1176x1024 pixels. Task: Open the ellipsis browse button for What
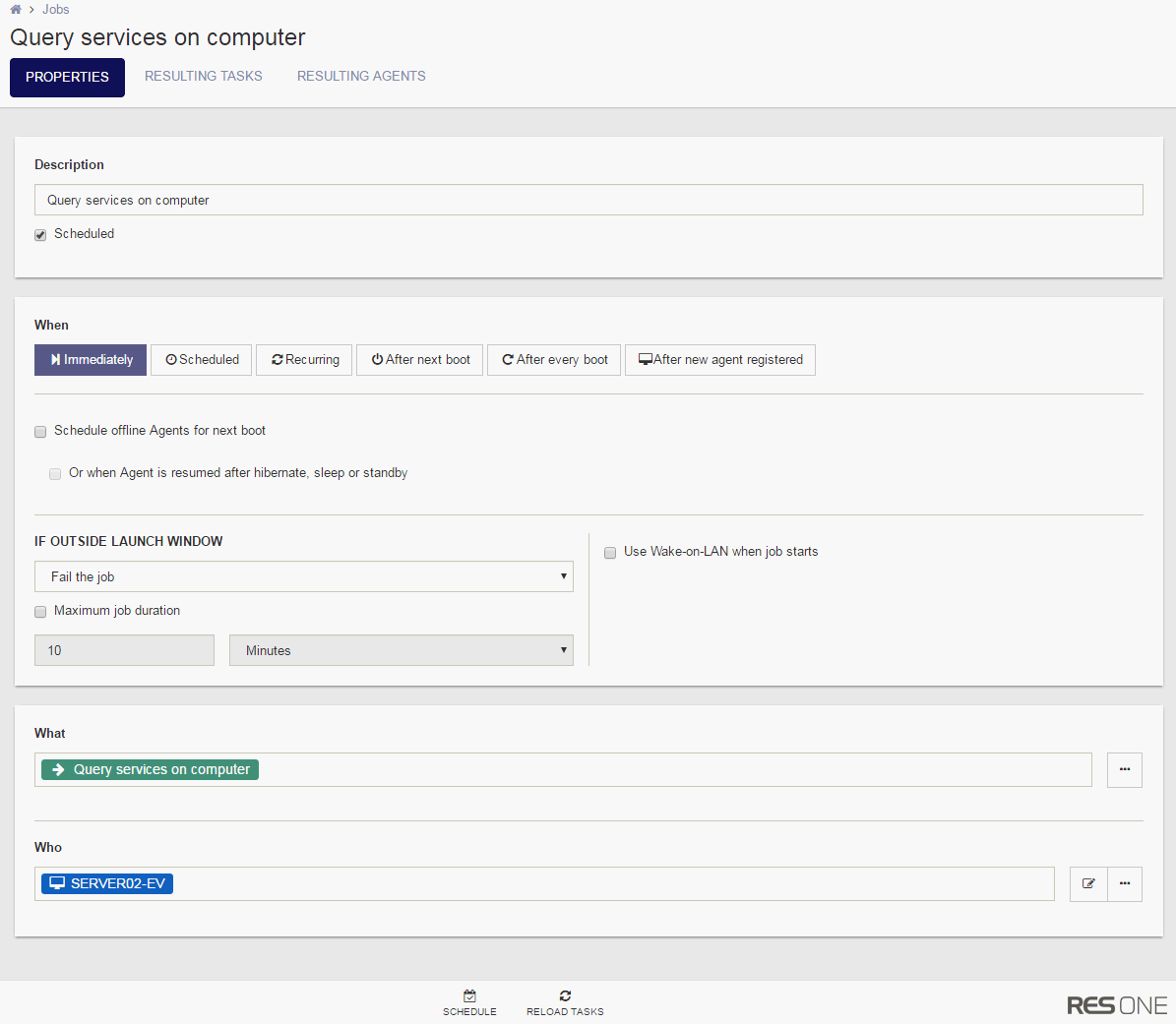point(1124,769)
